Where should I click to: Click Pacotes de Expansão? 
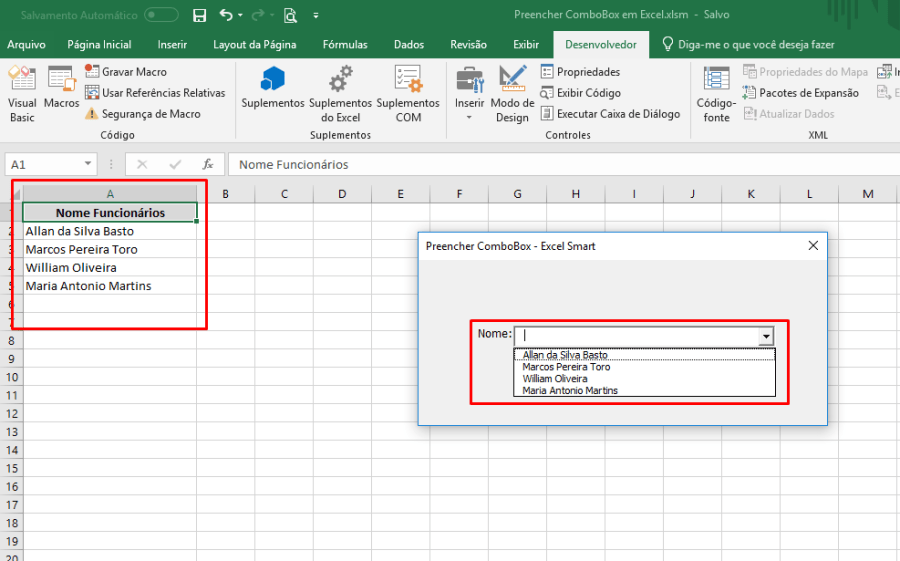801,92
